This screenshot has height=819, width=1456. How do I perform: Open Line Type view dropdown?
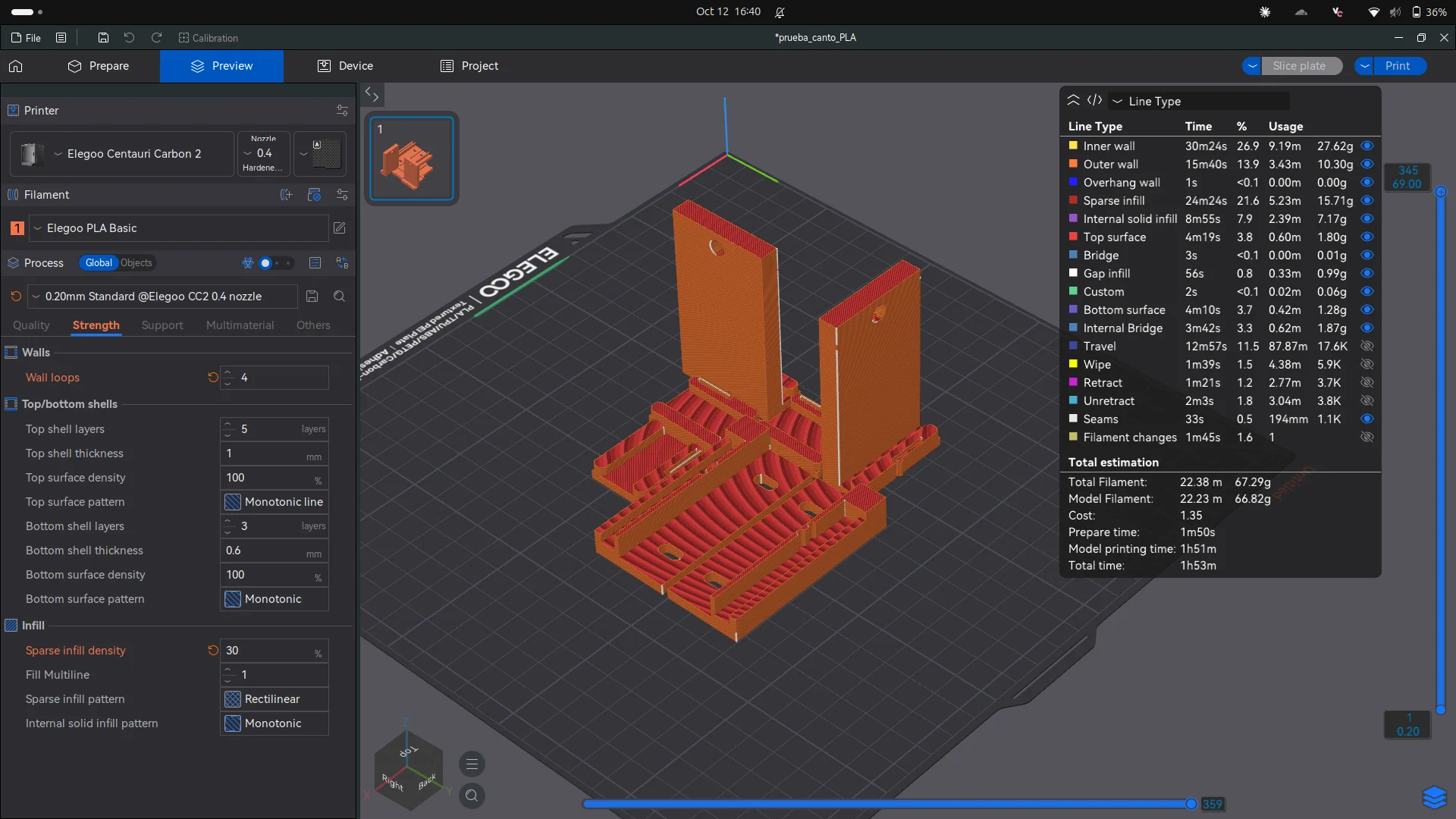1198,101
